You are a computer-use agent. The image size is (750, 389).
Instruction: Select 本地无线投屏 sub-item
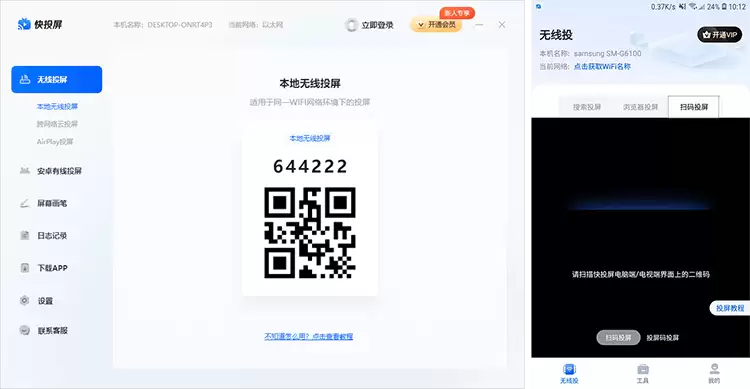tap(57, 106)
